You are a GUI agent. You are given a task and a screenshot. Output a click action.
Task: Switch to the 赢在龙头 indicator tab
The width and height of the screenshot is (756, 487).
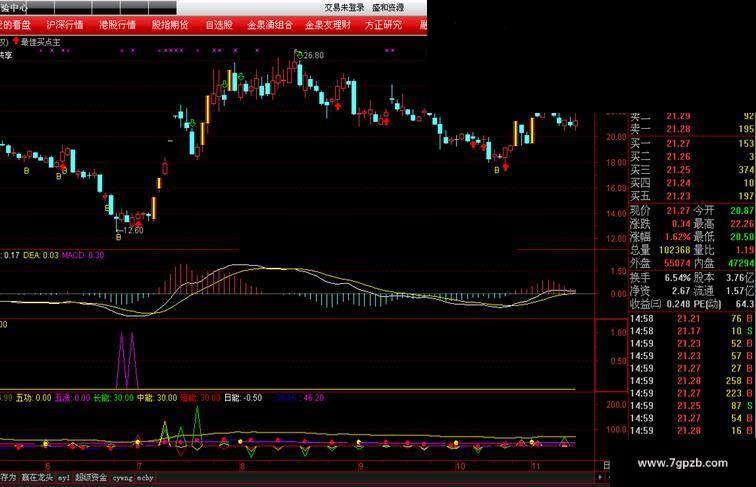37,478
